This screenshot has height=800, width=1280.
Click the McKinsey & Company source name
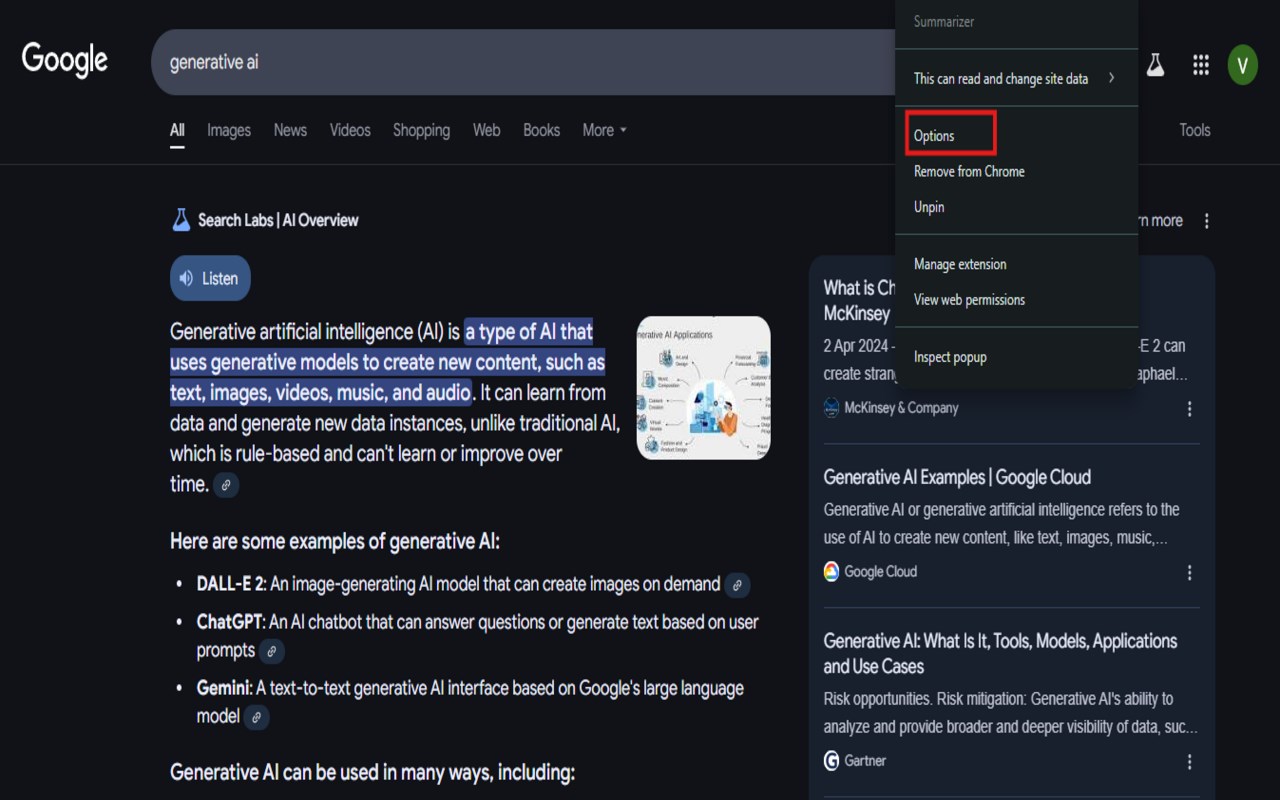coord(901,408)
